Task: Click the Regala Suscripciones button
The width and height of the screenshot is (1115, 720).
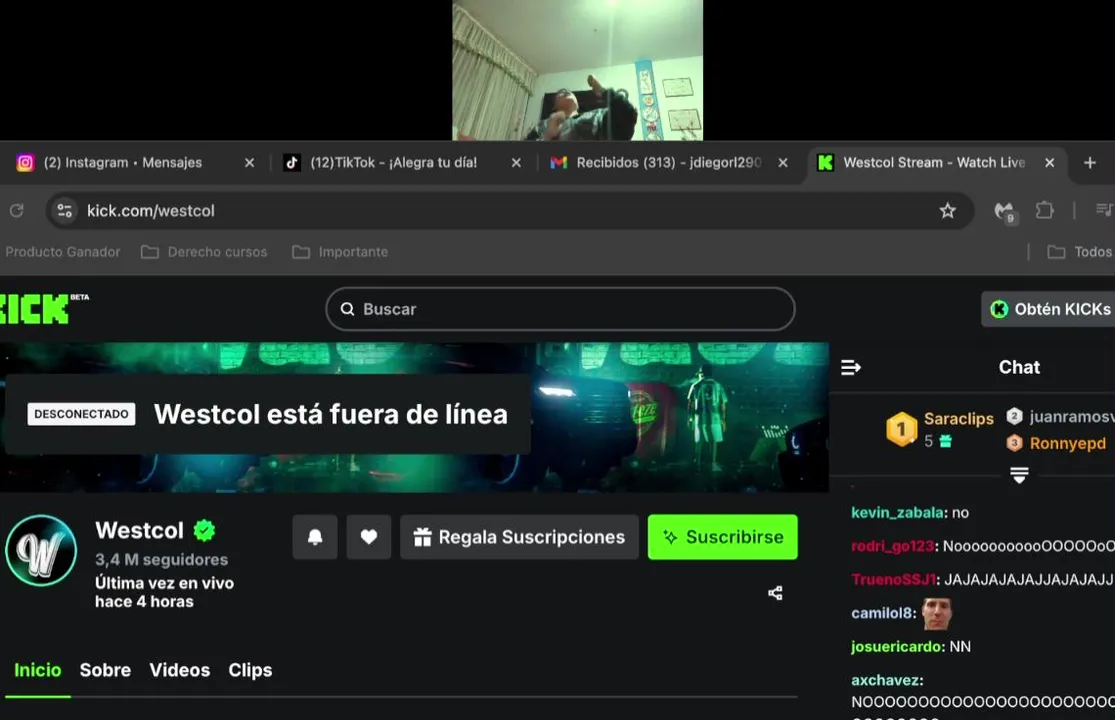Action: pos(519,537)
